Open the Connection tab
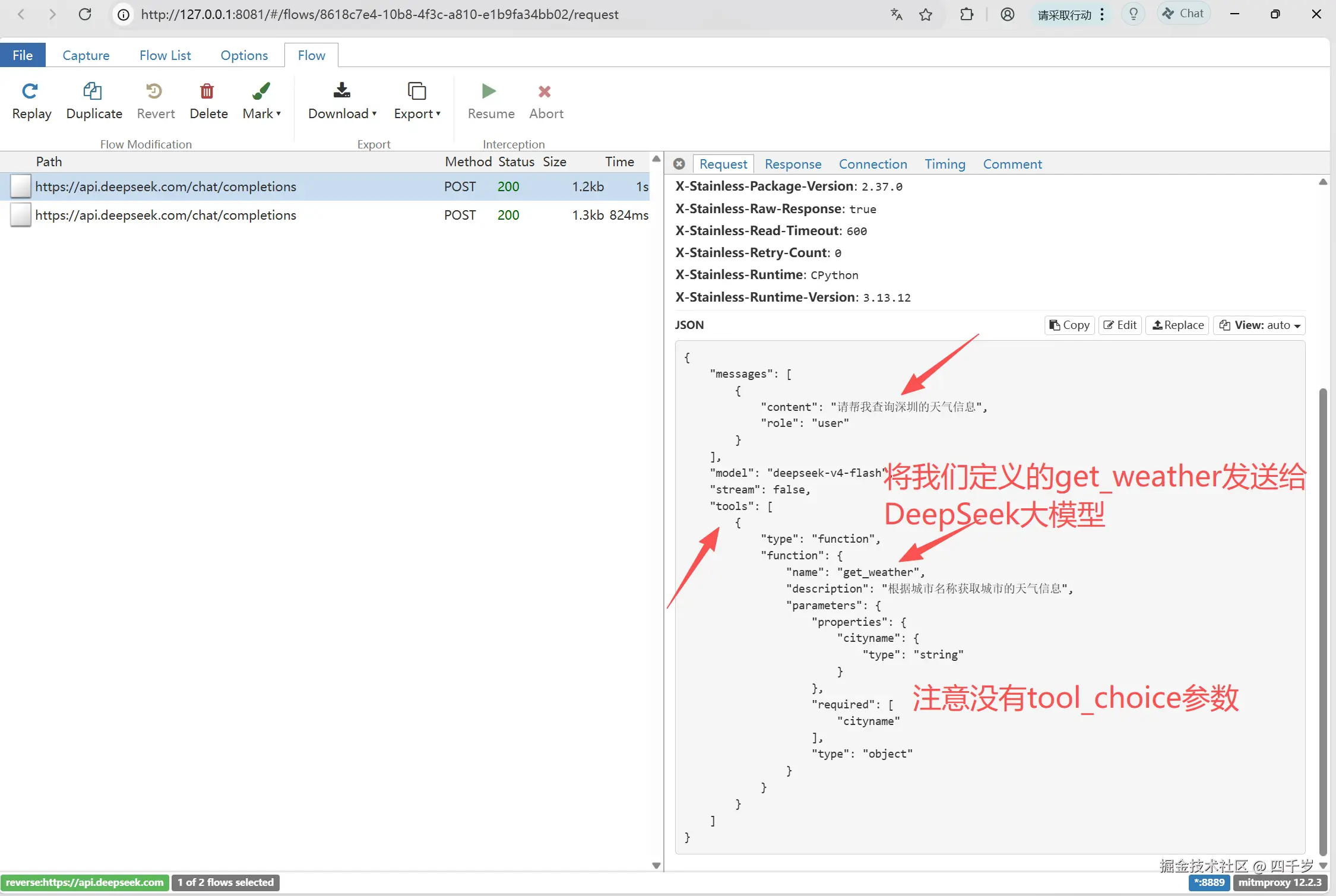1336x896 pixels. point(872,164)
